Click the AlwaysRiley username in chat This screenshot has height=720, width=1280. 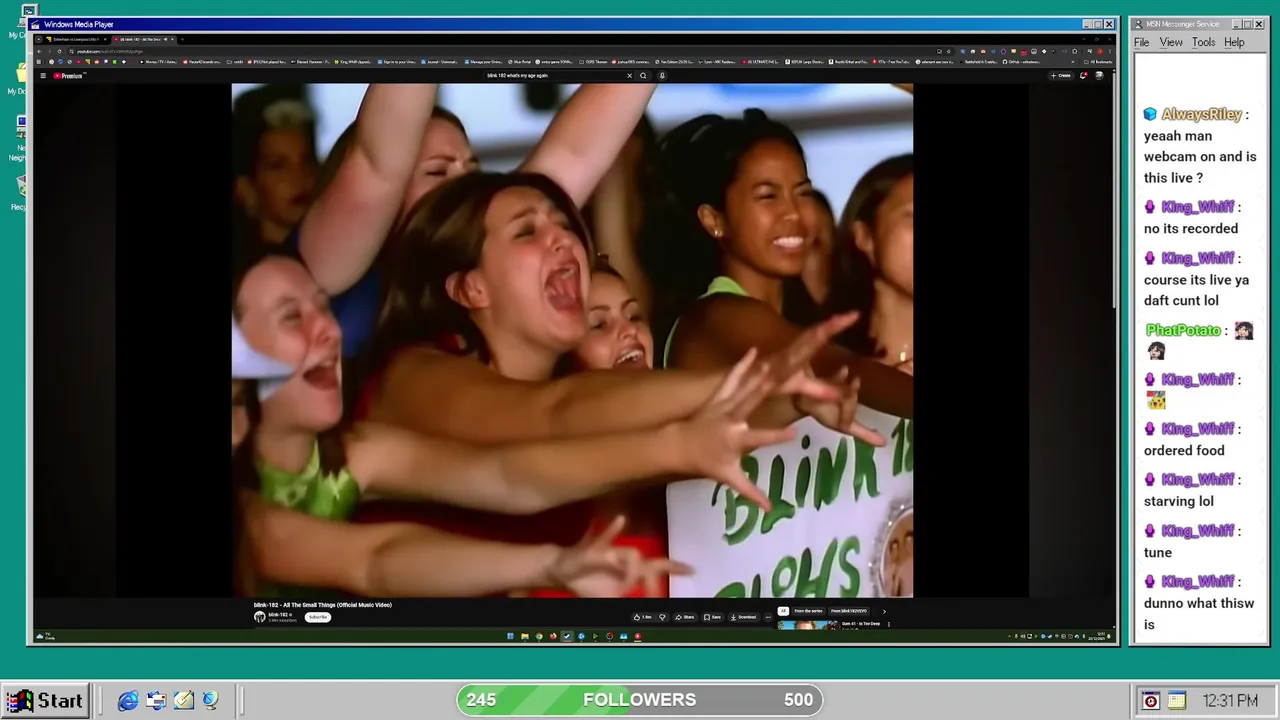(x=1201, y=114)
